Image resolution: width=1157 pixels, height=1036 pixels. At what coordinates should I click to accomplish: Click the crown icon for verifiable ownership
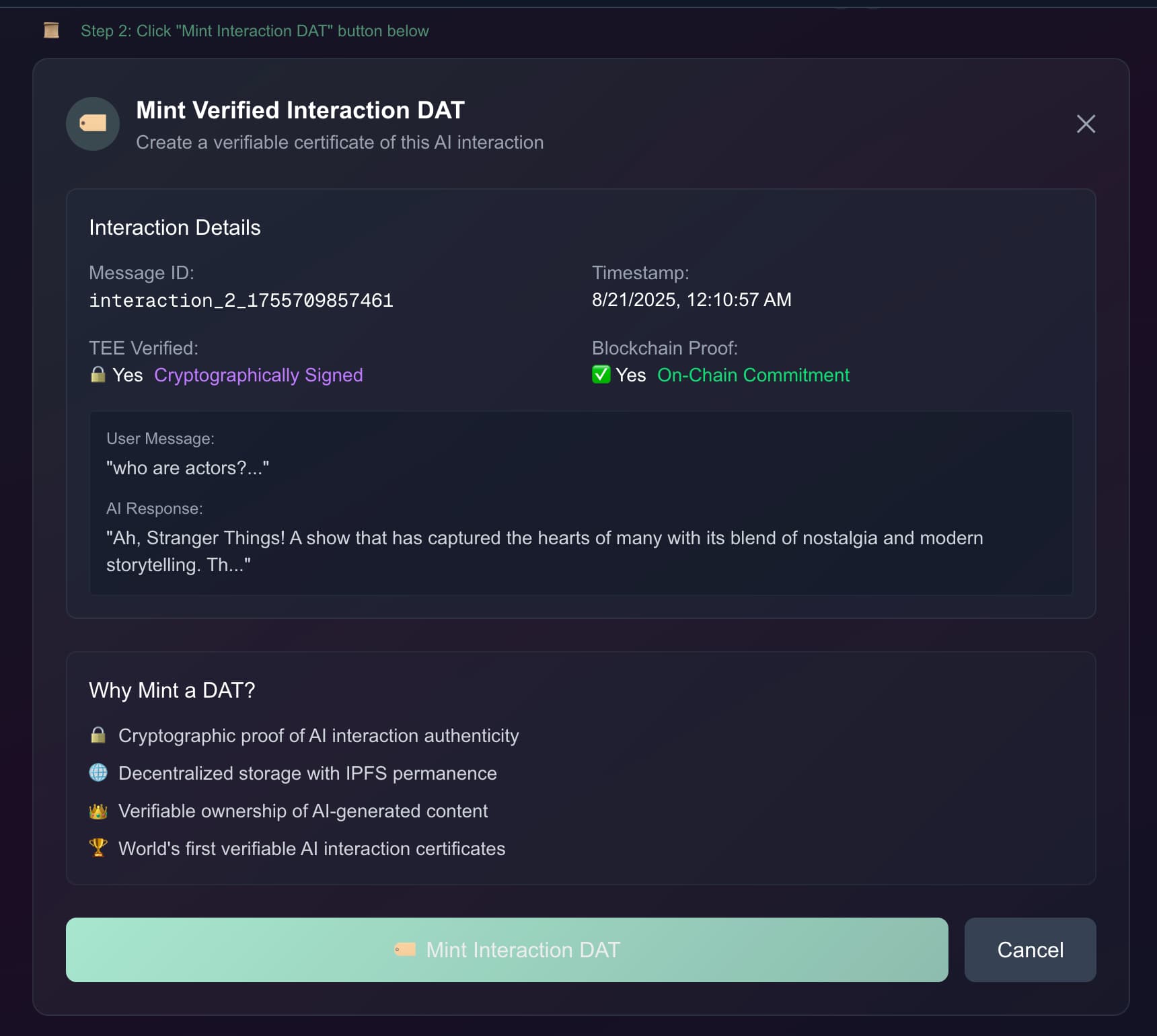pyautogui.click(x=98, y=811)
